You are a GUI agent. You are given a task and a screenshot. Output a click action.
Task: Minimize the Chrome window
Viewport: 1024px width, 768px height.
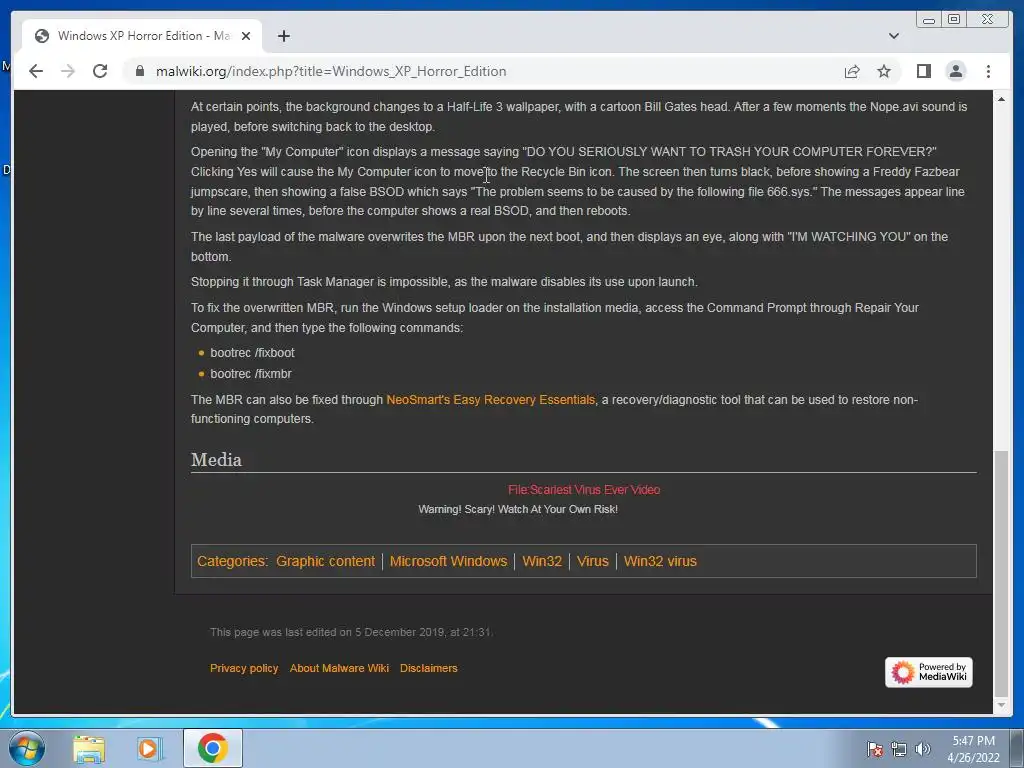tap(928, 20)
